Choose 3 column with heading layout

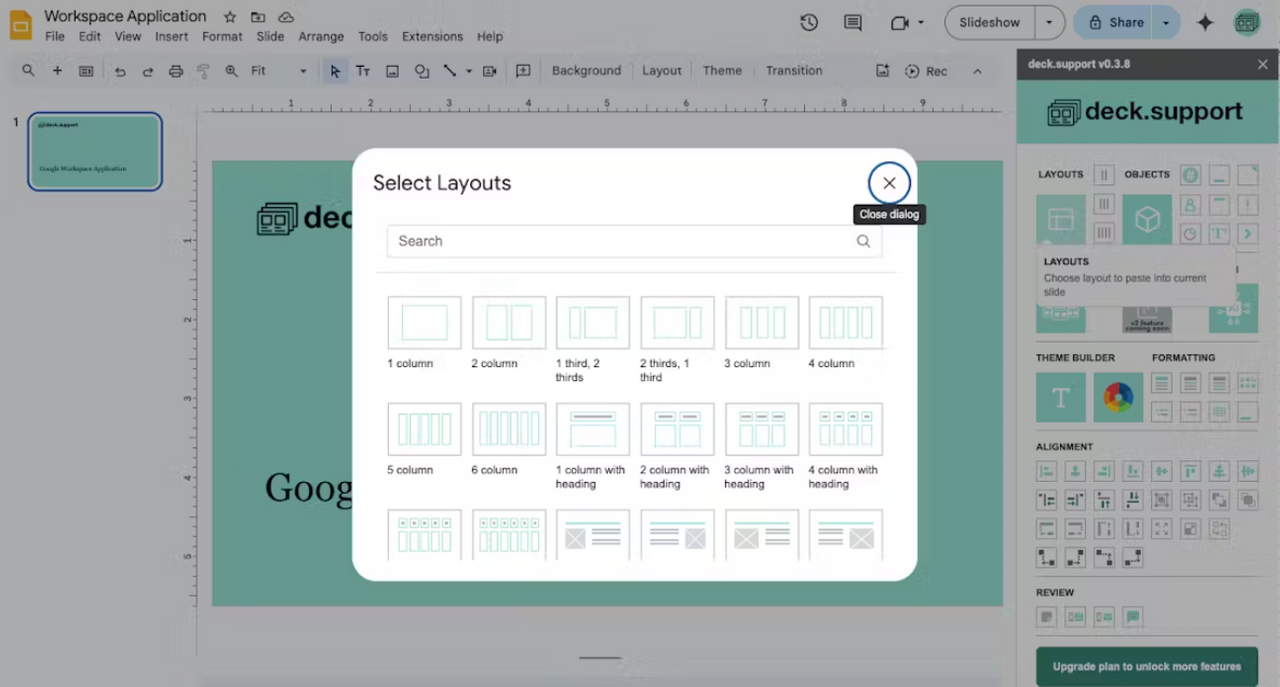(x=762, y=429)
